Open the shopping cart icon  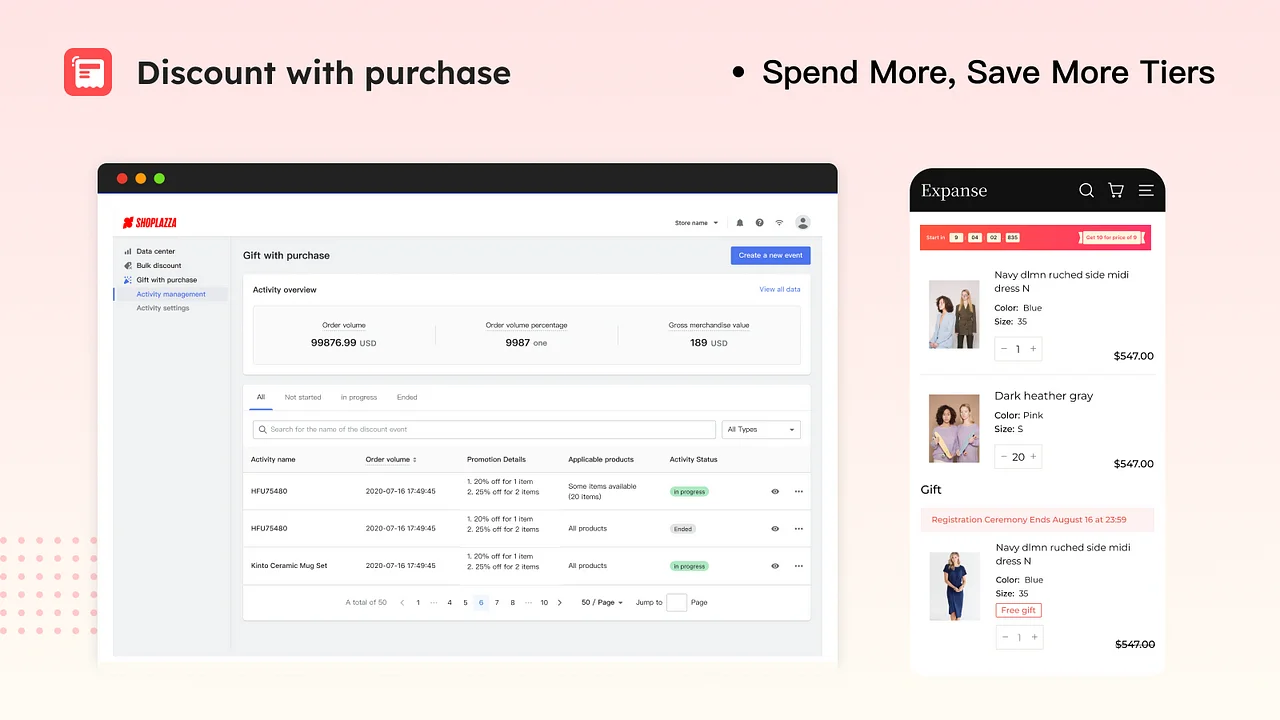point(1115,190)
